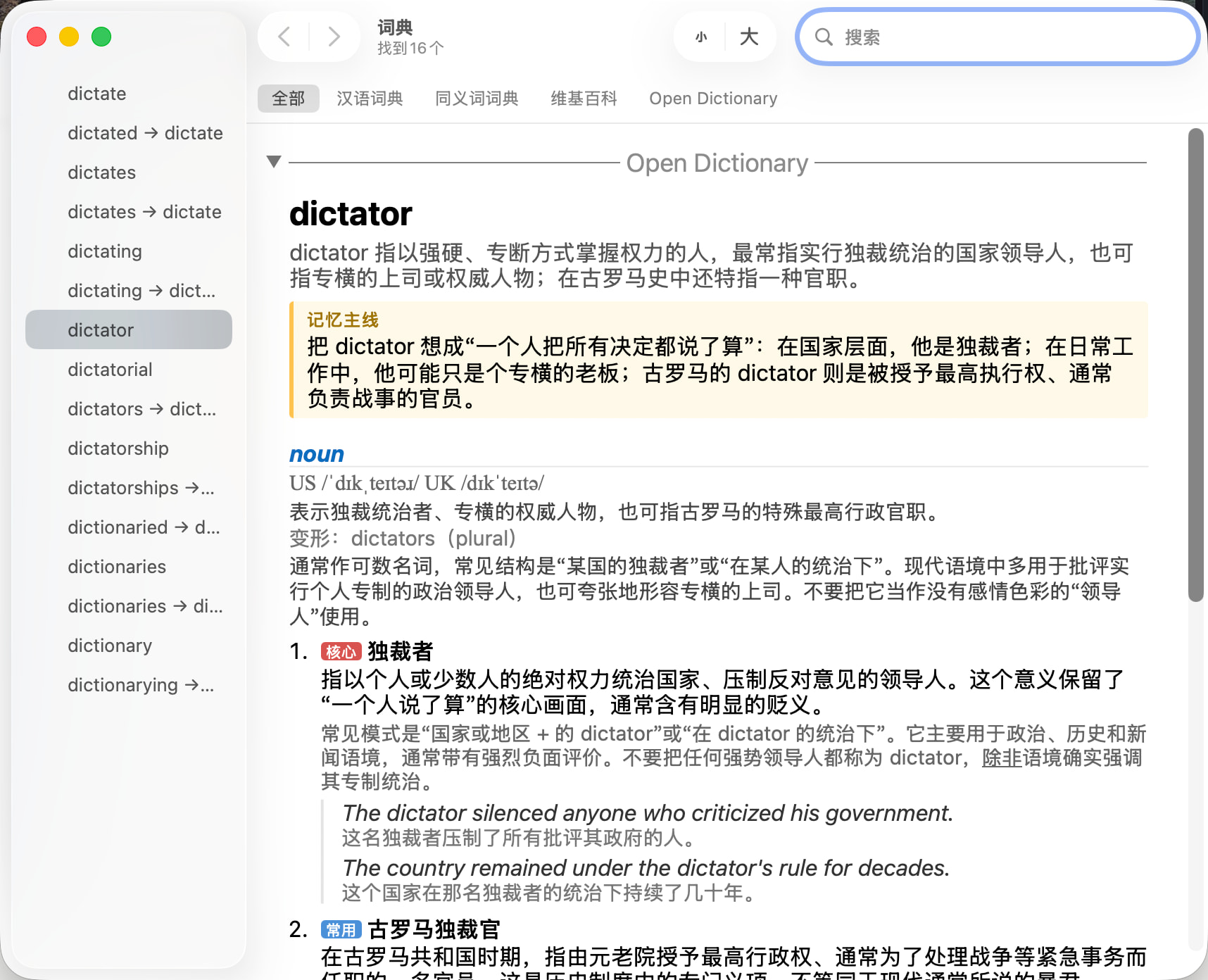
Task: Select 'dictionaried → d...' sidebar entry
Action: (x=129, y=527)
